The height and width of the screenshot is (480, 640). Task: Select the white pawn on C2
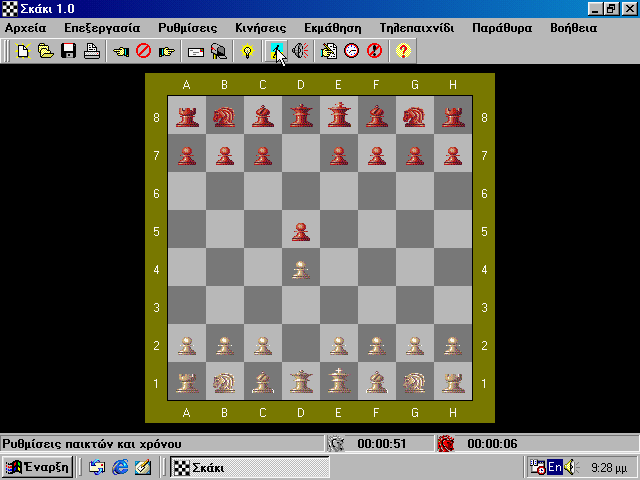(263, 346)
